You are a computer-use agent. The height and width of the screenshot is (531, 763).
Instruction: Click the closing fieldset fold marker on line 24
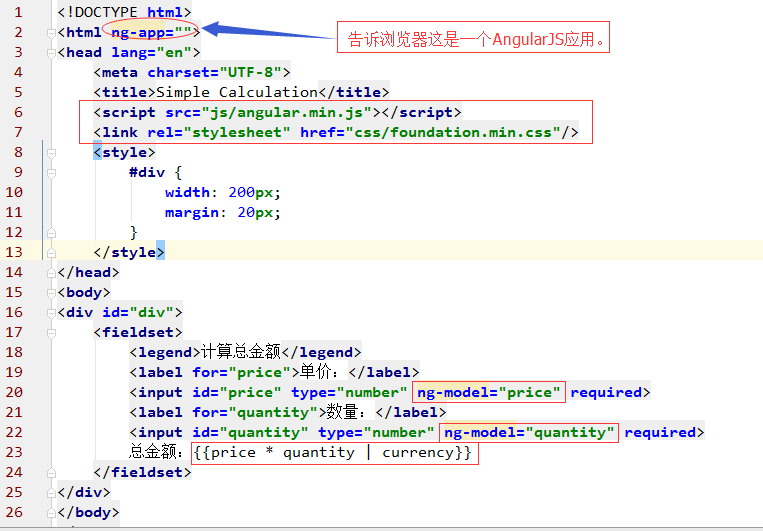tap(51, 473)
